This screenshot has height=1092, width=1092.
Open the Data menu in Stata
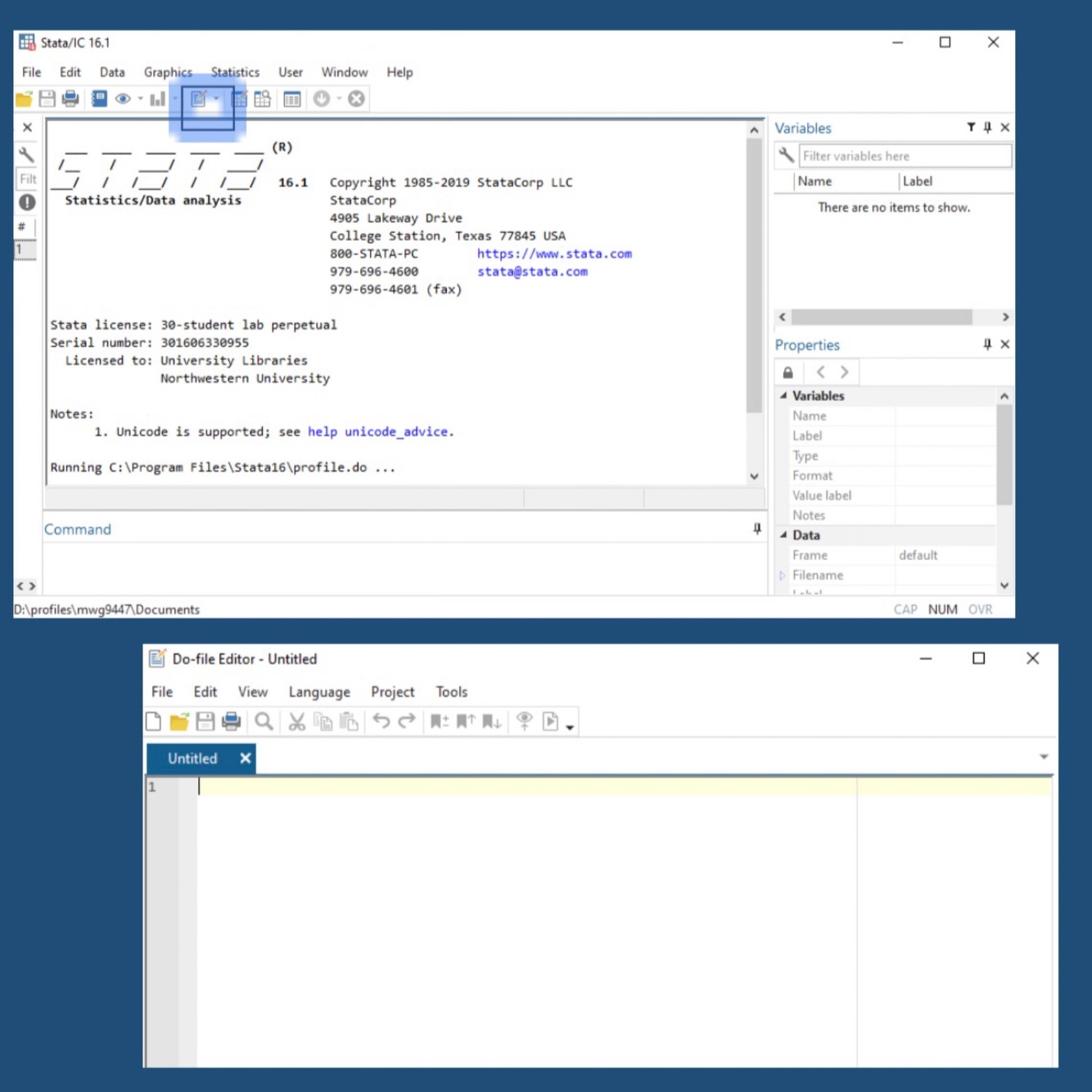(112, 72)
